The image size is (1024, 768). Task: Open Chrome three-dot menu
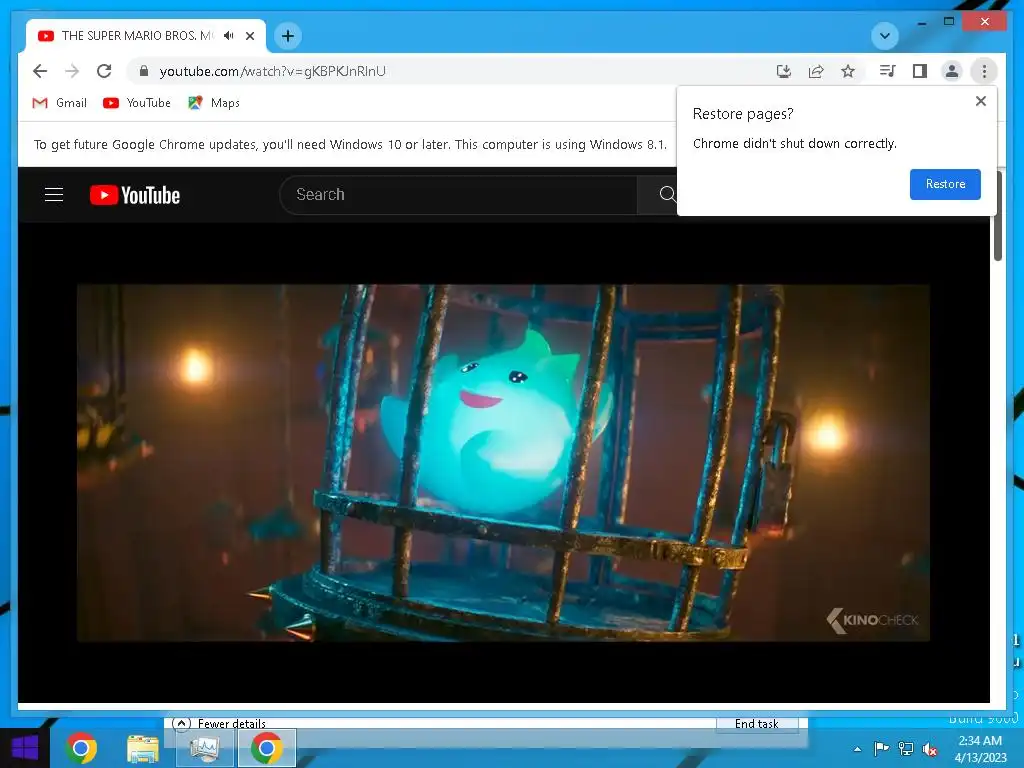[x=984, y=71]
